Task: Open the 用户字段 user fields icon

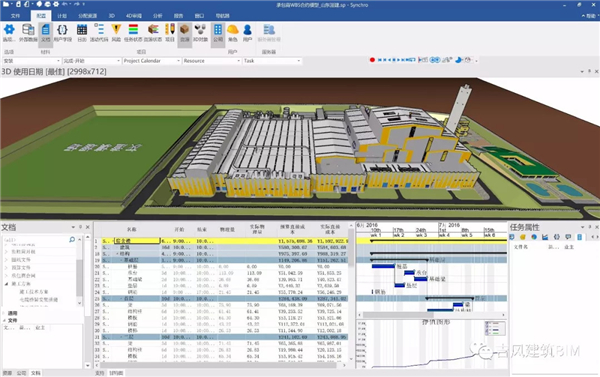Action: coord(62,33)
